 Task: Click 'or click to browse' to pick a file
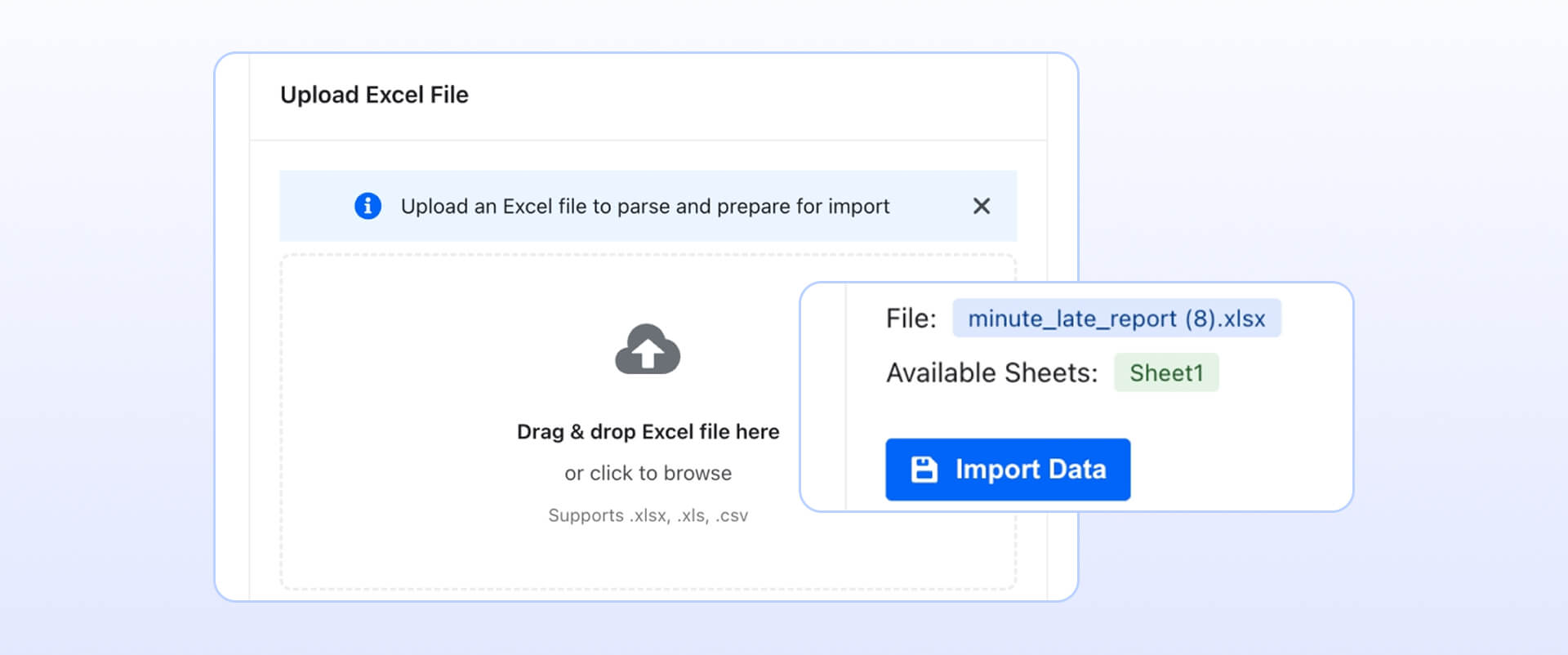coord(648,473)
